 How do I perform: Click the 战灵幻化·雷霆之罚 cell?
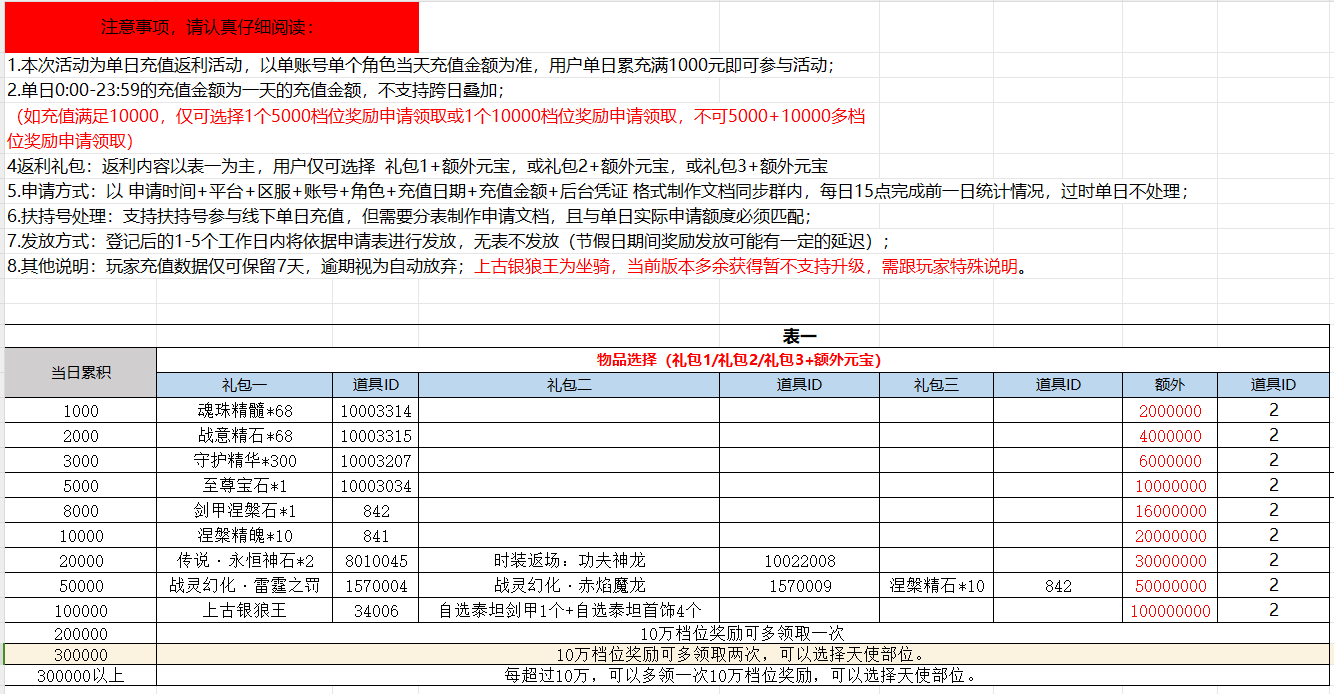[245, 585]
